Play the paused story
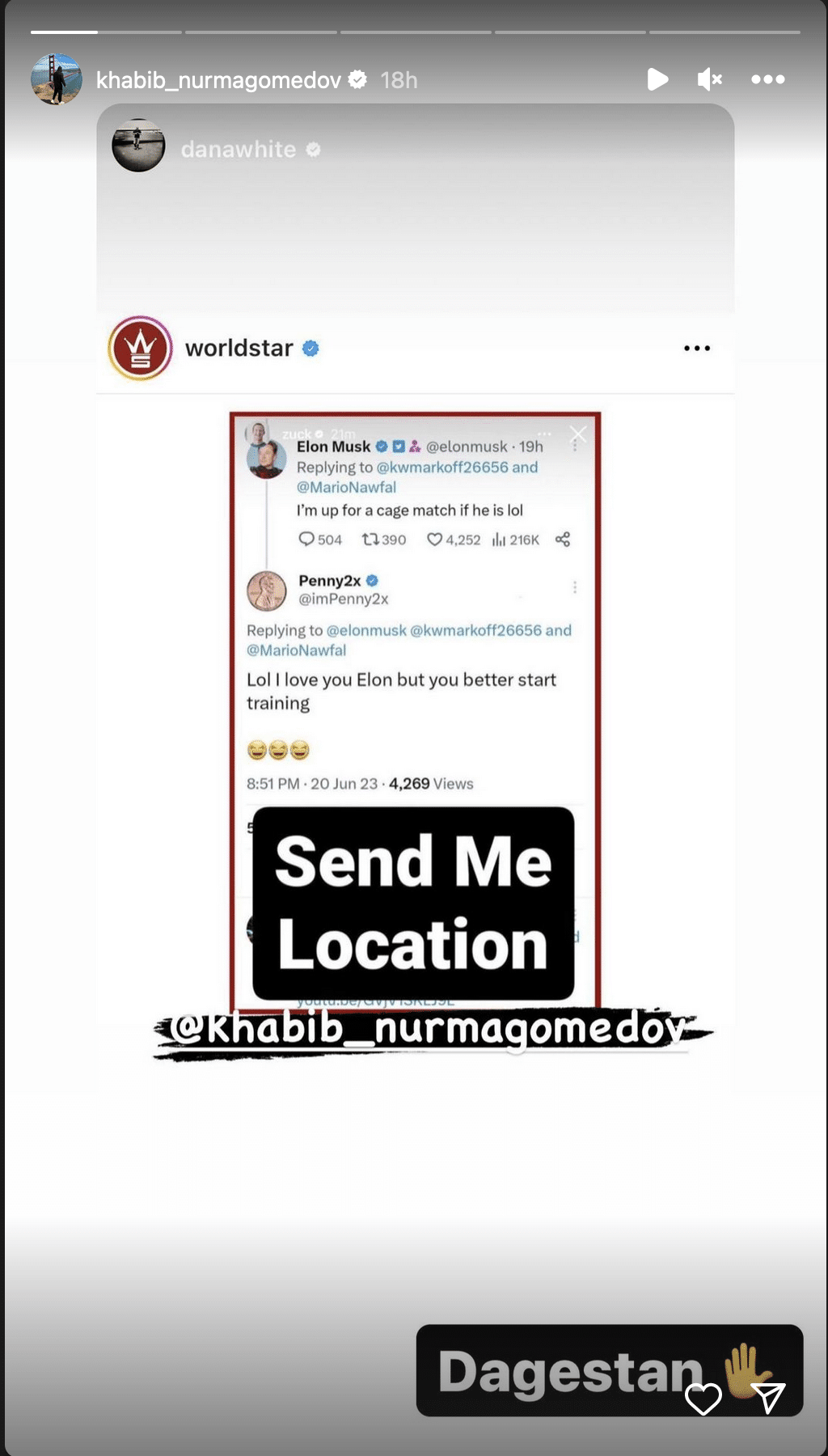Screen dimensions: 828x1456 pyautogui.click(x=657, y=79)
